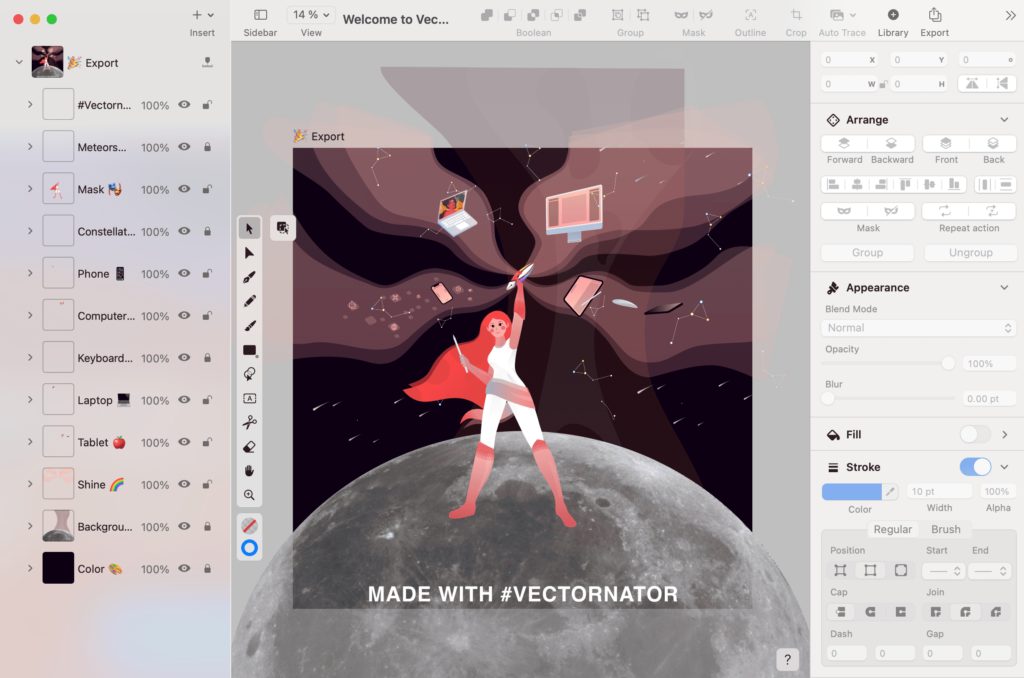Bring selection to Front

coord(946,143)
